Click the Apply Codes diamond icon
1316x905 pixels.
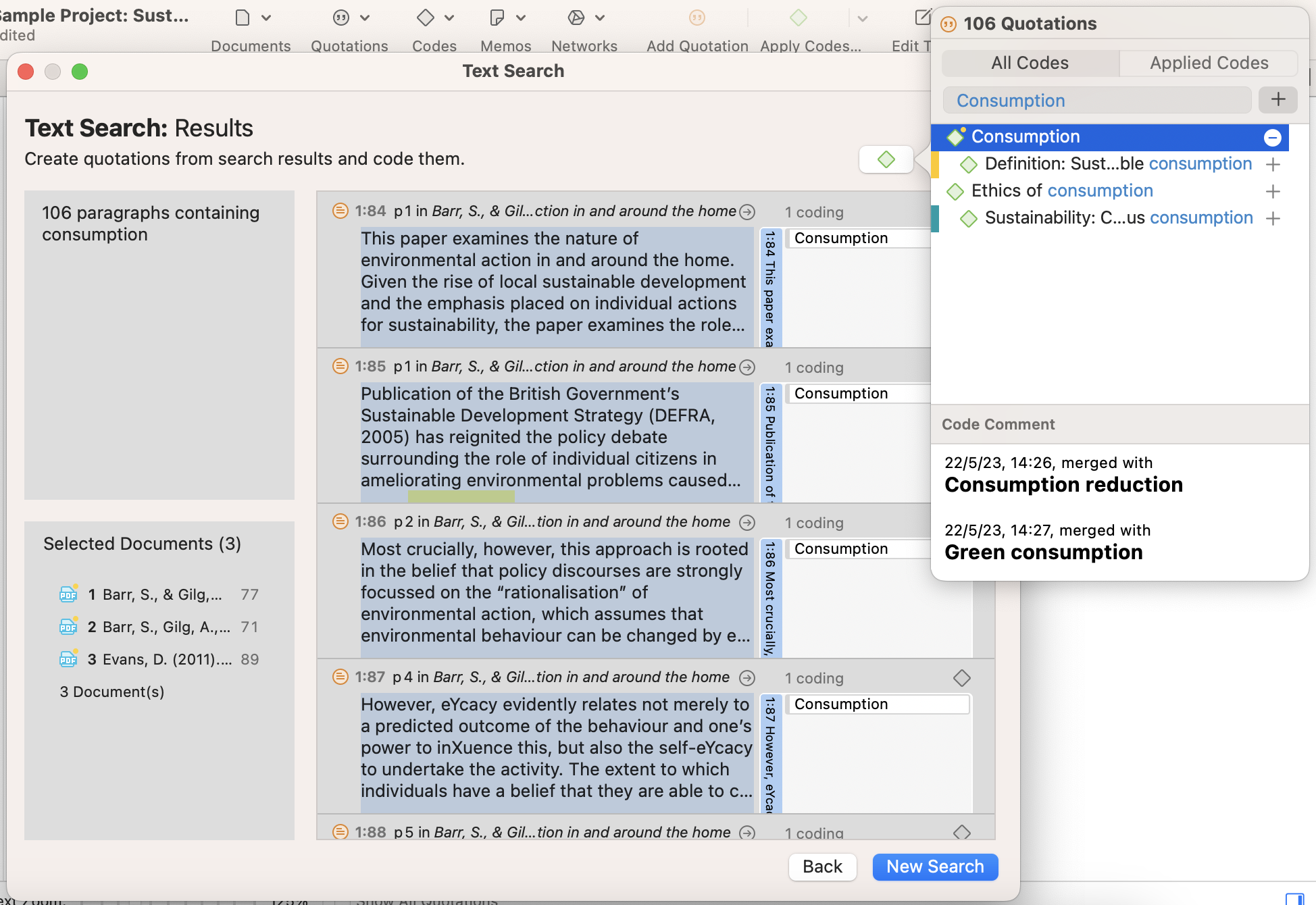[x=799, y=18]
